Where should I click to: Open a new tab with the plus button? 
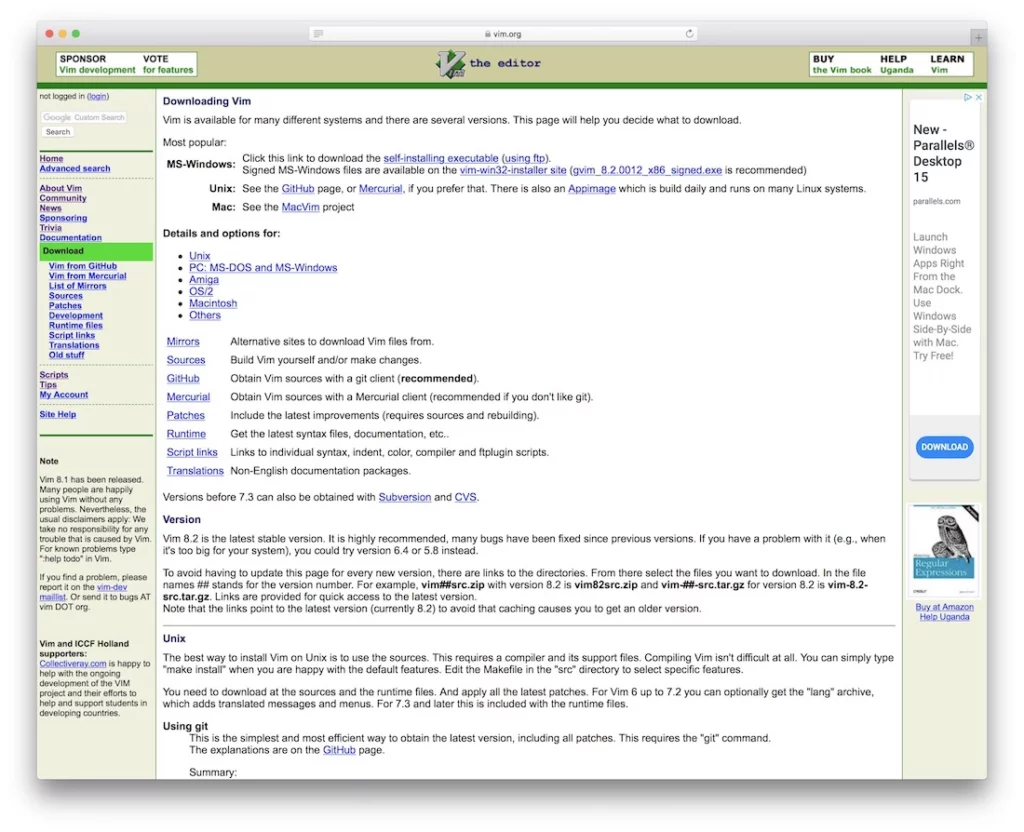978,38
